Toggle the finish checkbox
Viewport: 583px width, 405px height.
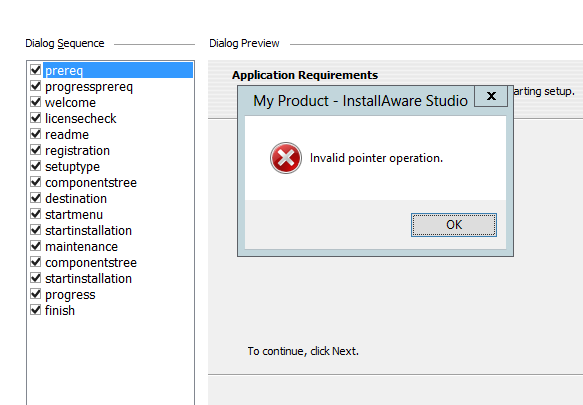(36, 310)
